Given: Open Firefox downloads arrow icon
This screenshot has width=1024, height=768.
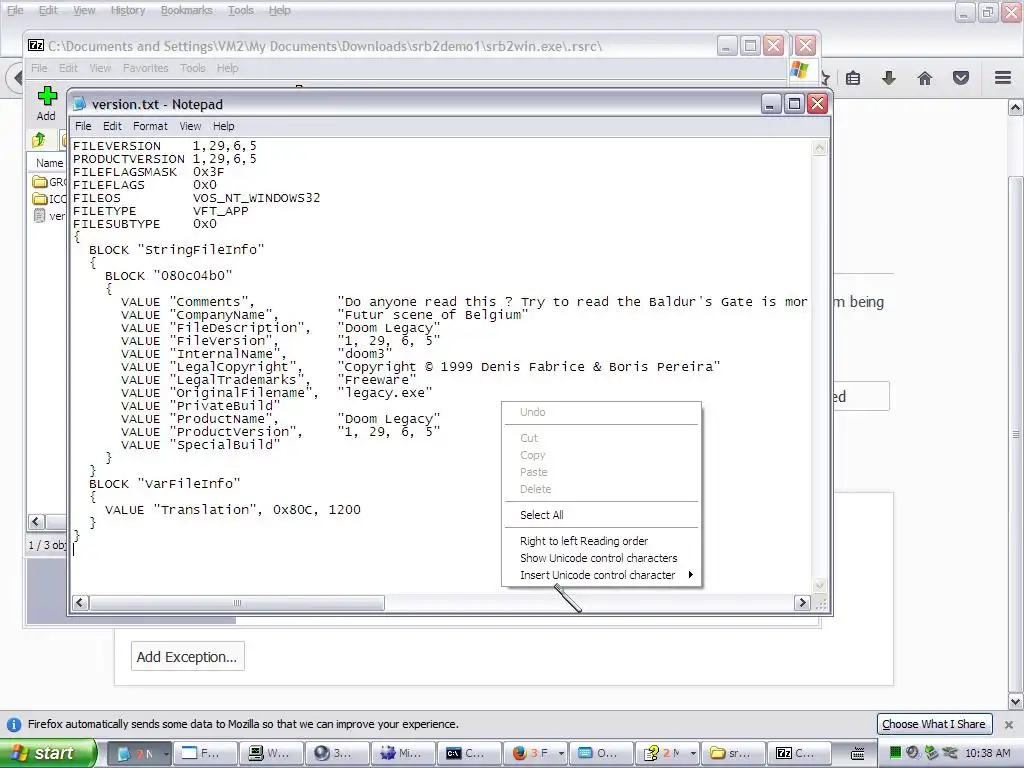Looking at the screenshot, I should (889, 78).
